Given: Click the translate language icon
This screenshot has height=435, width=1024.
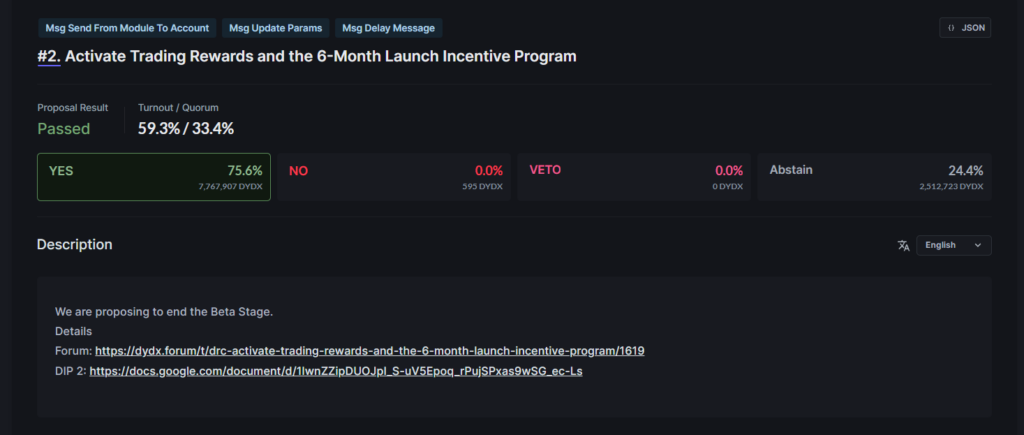Looking at the screenshot, I should point(903,246).
